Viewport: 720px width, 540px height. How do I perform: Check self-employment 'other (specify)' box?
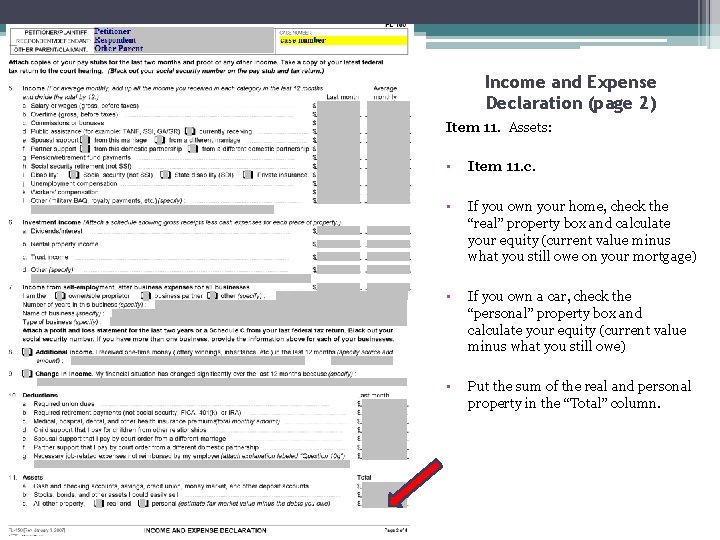[212, 296]
